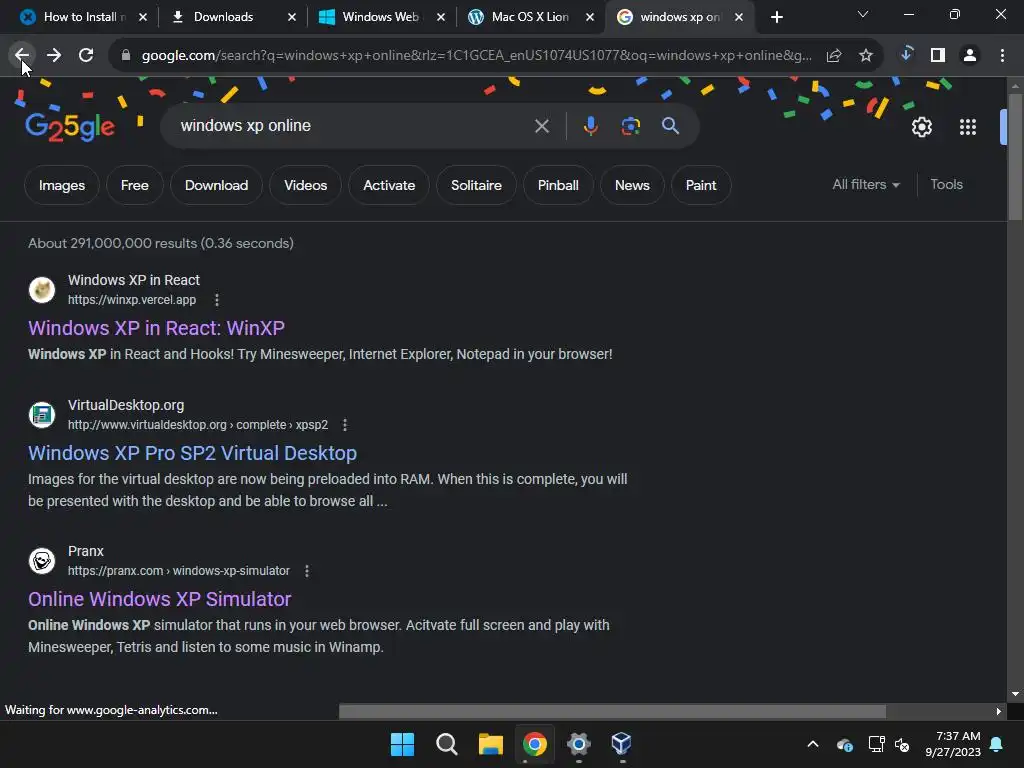Open taskbar Search
This screenshot has width=1024, height=768.
[x=447, y=744]
